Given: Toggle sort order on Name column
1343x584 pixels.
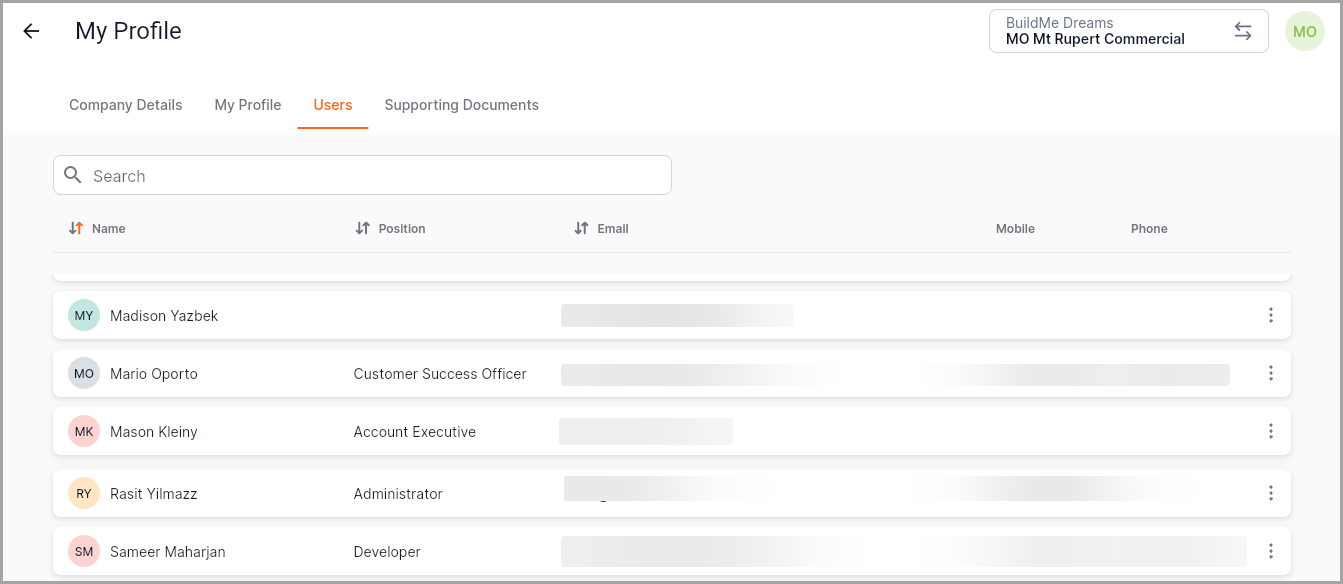Looking at the screenshot, I should [76, 229].
